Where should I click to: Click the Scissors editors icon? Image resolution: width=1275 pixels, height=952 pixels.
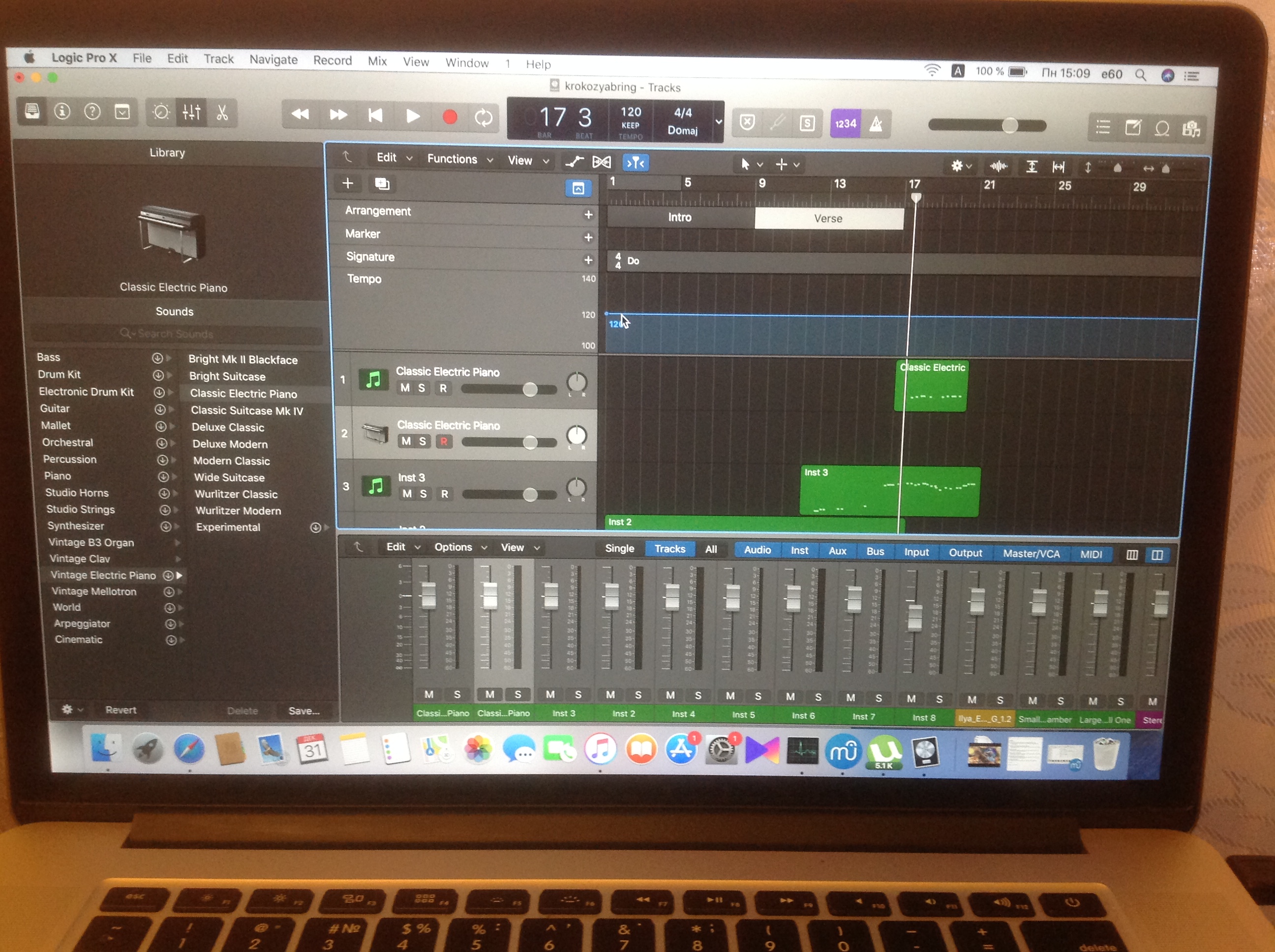click(x=222, y=113)
